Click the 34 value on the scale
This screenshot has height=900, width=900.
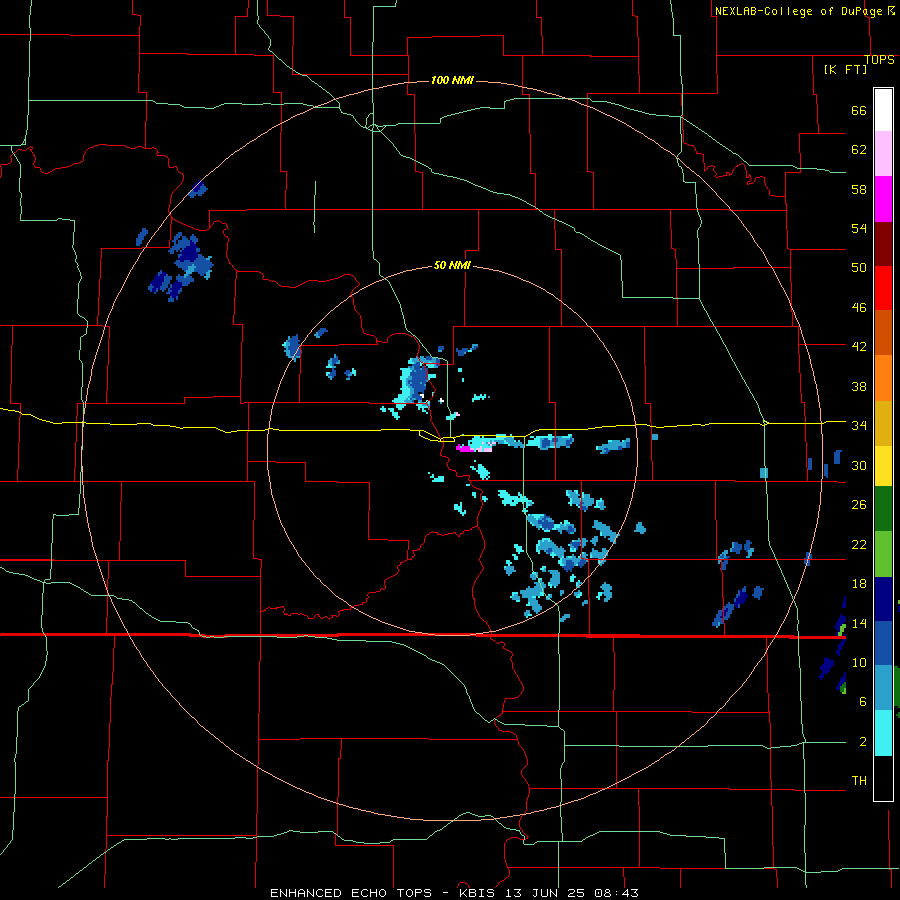pos(859,426)
